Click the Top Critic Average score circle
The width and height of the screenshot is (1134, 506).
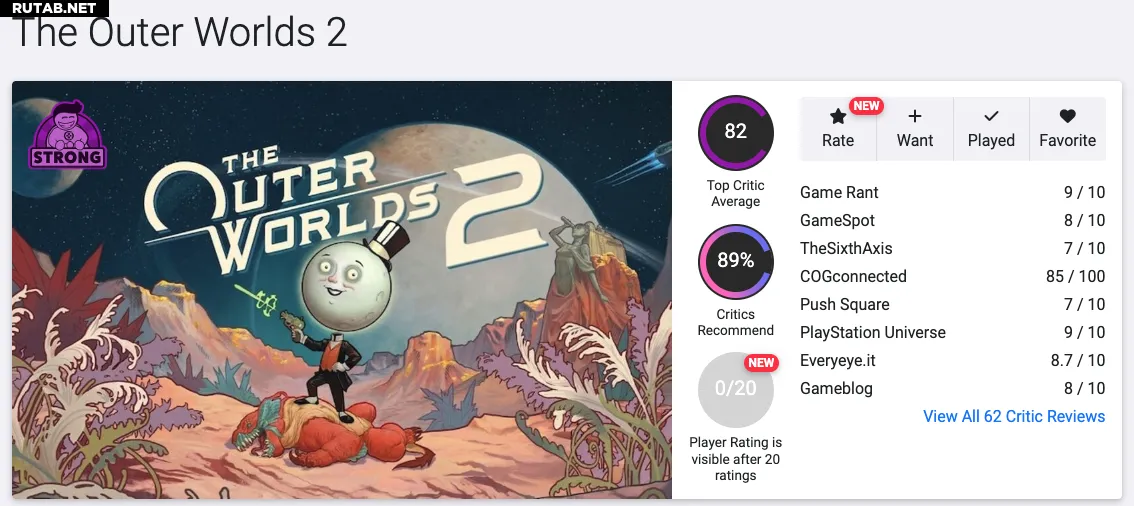tap(736, 132)
